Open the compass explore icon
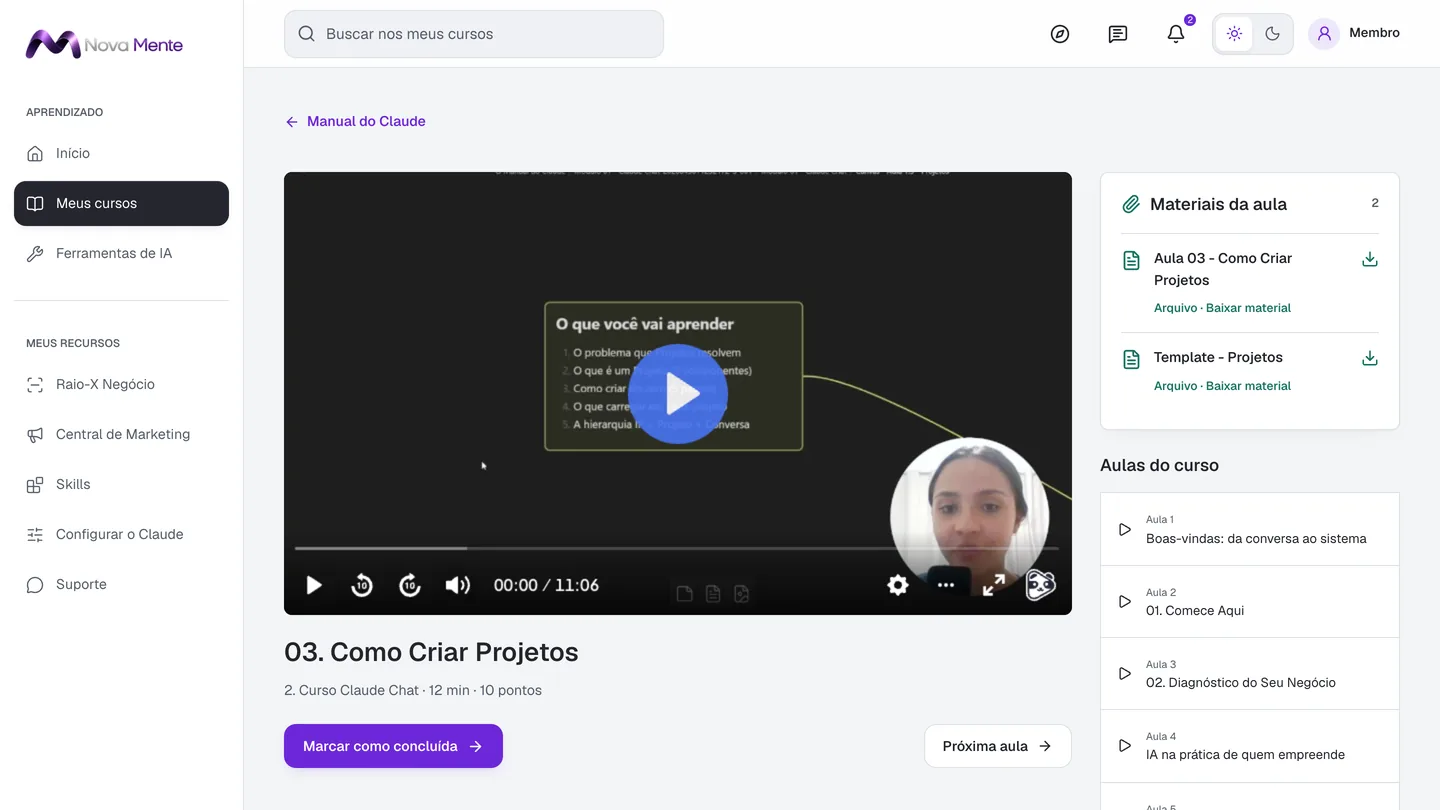Image resolution: width=1440 pixels, height=810 pixels. [1060, 34]
